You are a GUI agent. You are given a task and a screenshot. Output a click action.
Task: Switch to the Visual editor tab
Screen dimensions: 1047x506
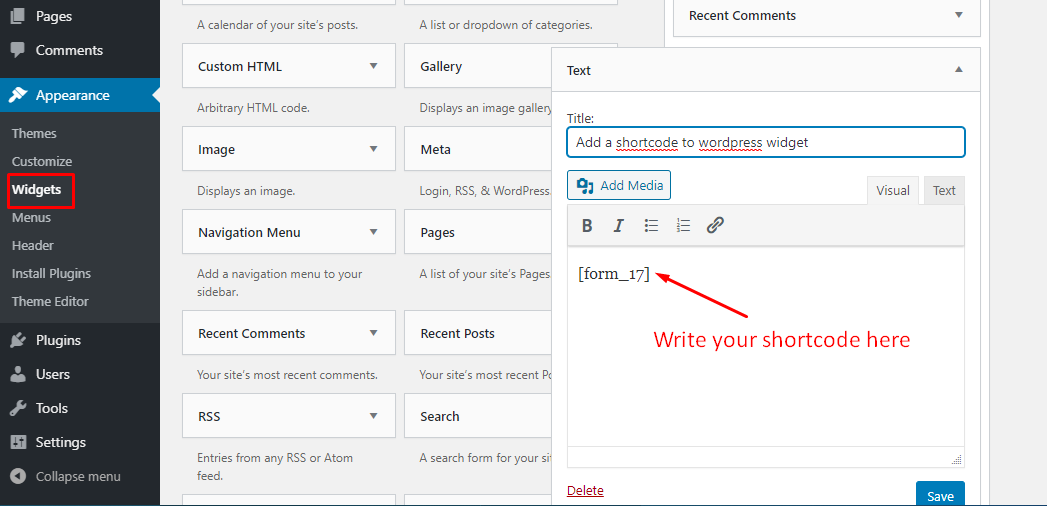[x=893, y=190]
